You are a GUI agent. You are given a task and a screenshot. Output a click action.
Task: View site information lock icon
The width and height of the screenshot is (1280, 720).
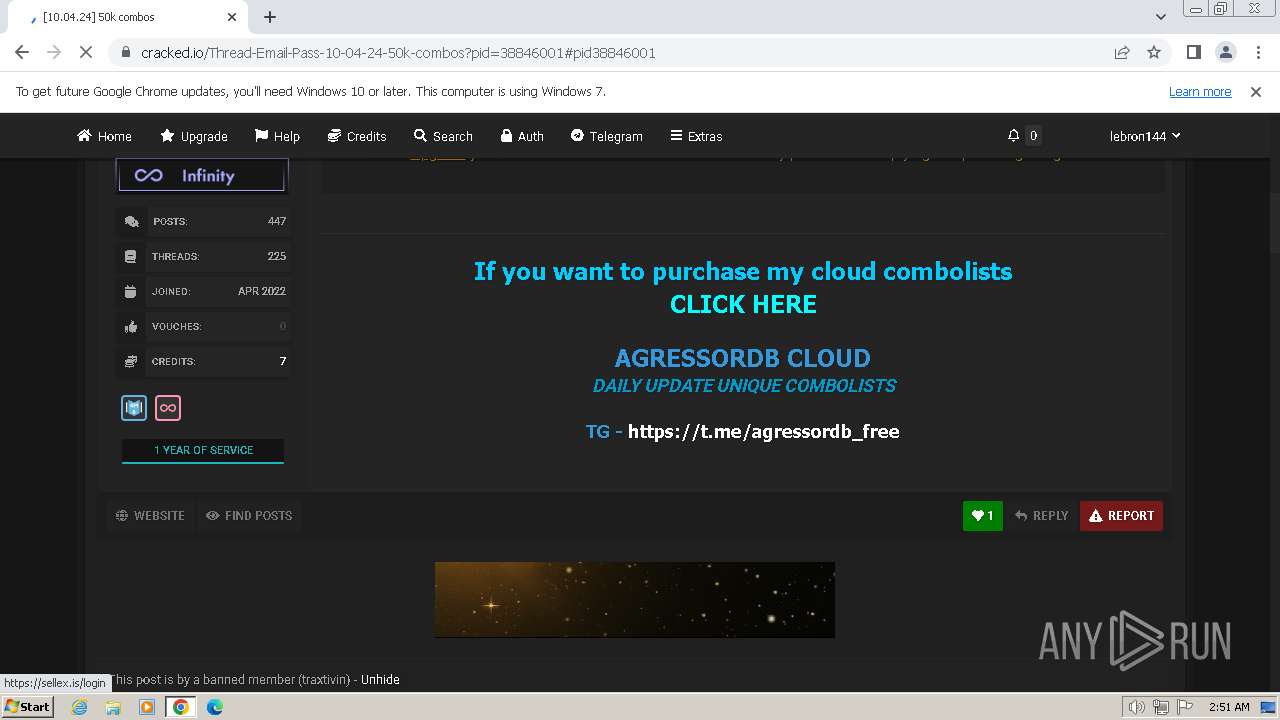coord(126,52)
